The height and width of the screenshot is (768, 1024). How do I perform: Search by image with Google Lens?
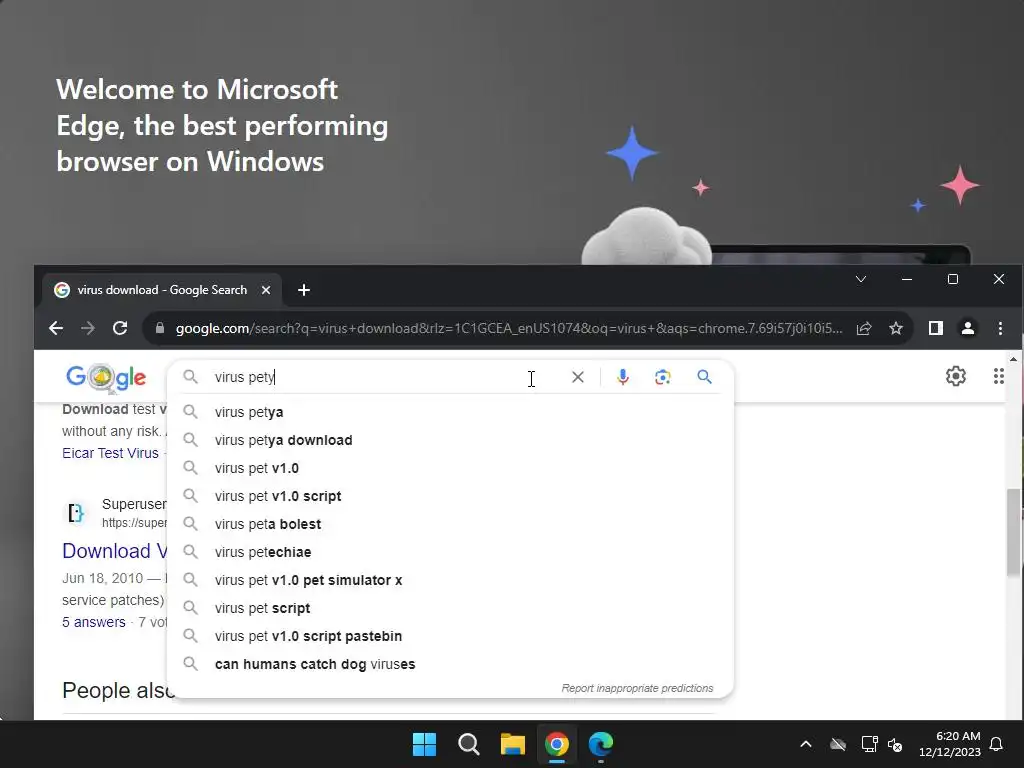(663, 377)
